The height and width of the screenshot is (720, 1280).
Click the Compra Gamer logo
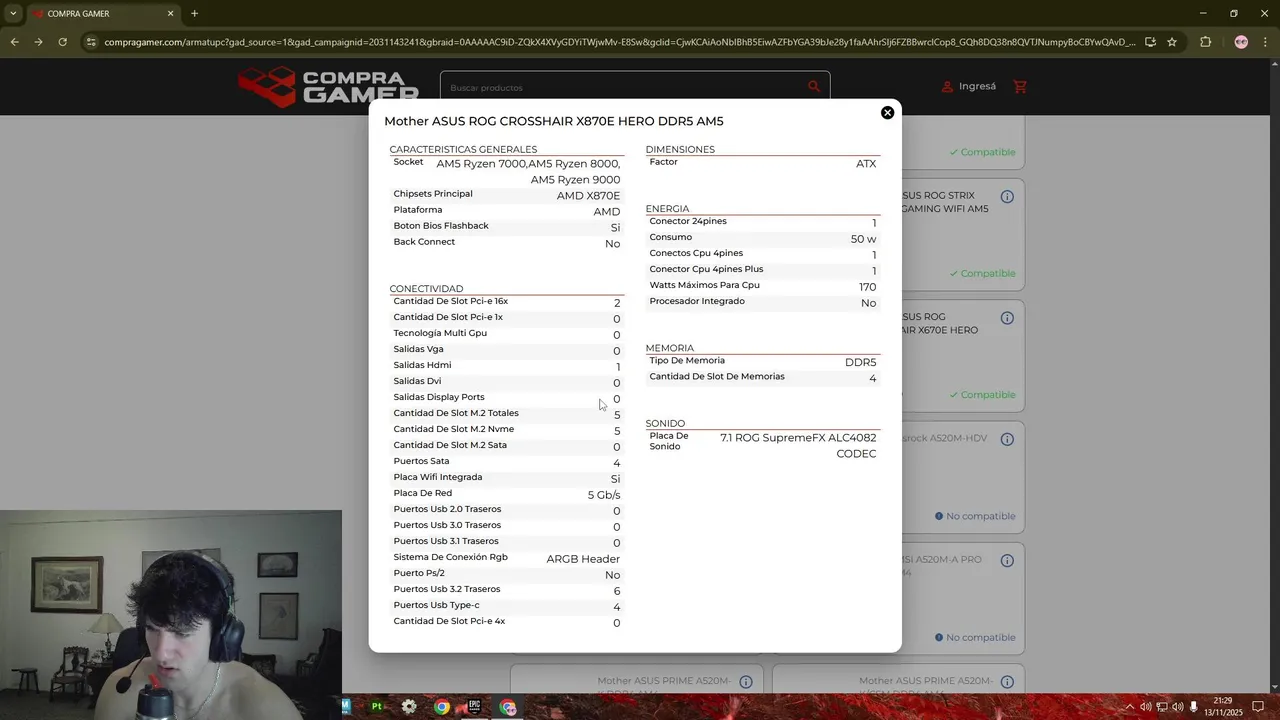tap(329, 87)
